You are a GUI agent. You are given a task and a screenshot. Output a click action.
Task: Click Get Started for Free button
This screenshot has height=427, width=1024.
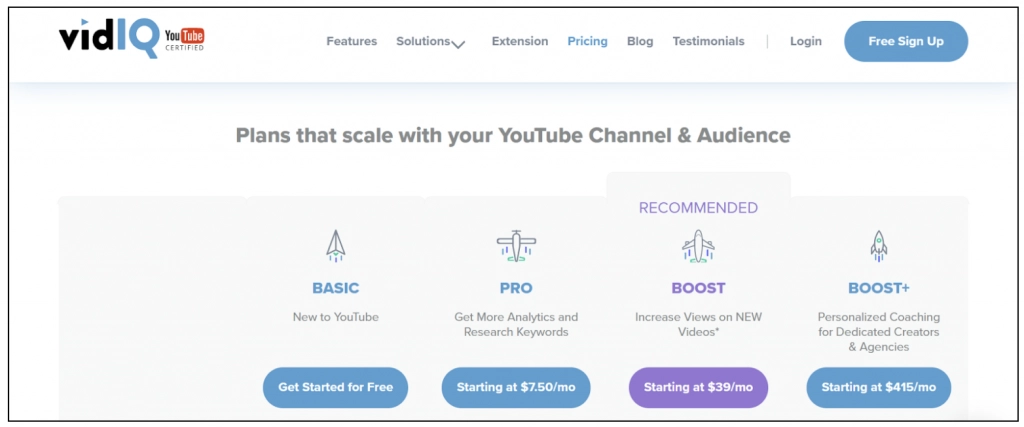(335, 387)
